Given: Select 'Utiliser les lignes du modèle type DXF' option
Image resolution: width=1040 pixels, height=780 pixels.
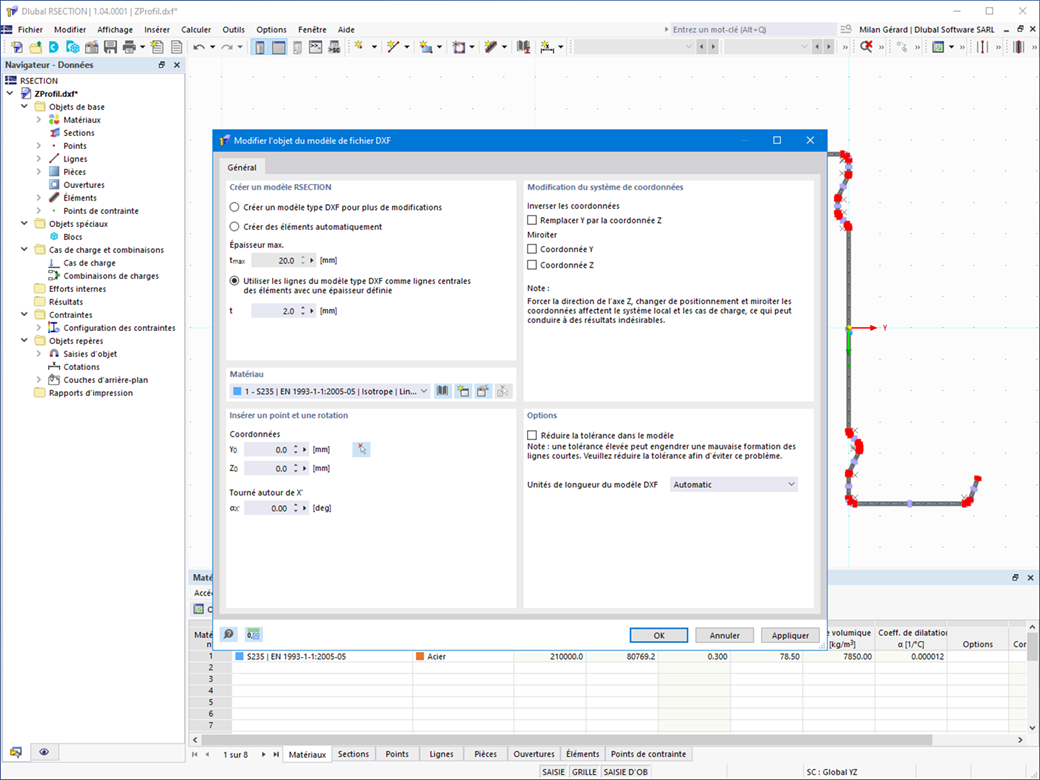Looking at the screenshot, I should coord(234,281).
